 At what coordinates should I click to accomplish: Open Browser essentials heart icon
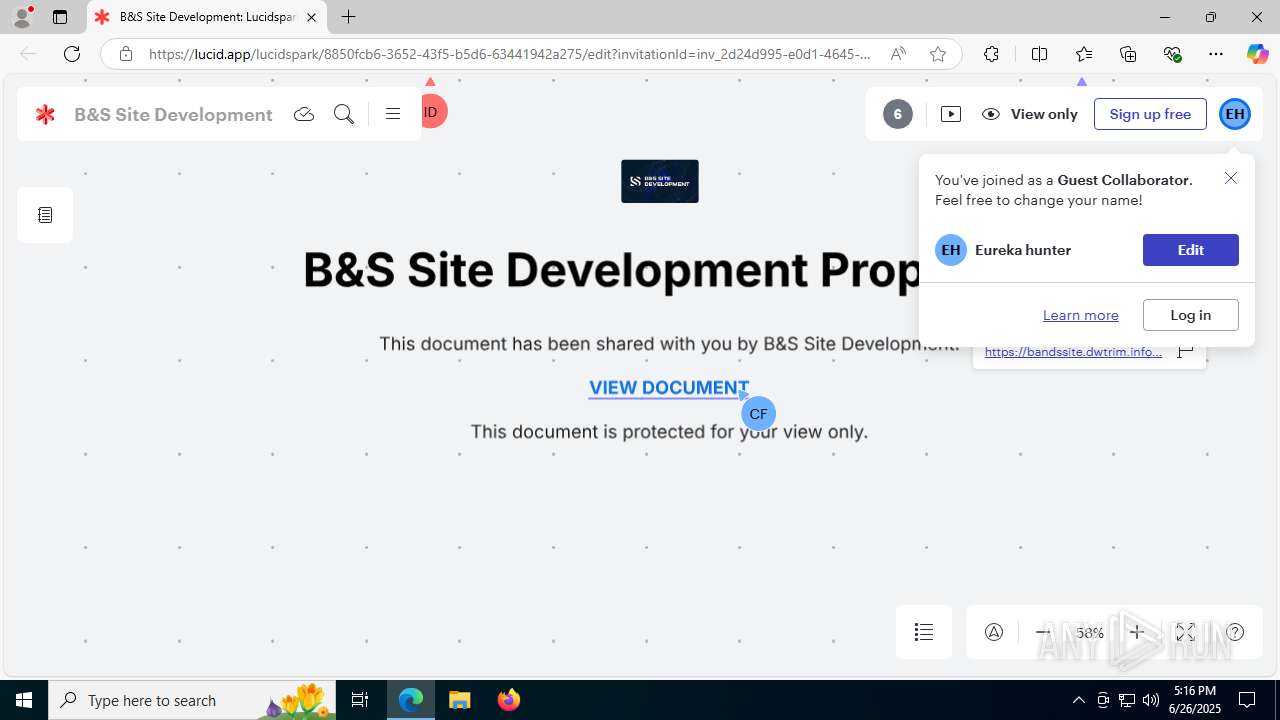click(x=1173, y=54)
